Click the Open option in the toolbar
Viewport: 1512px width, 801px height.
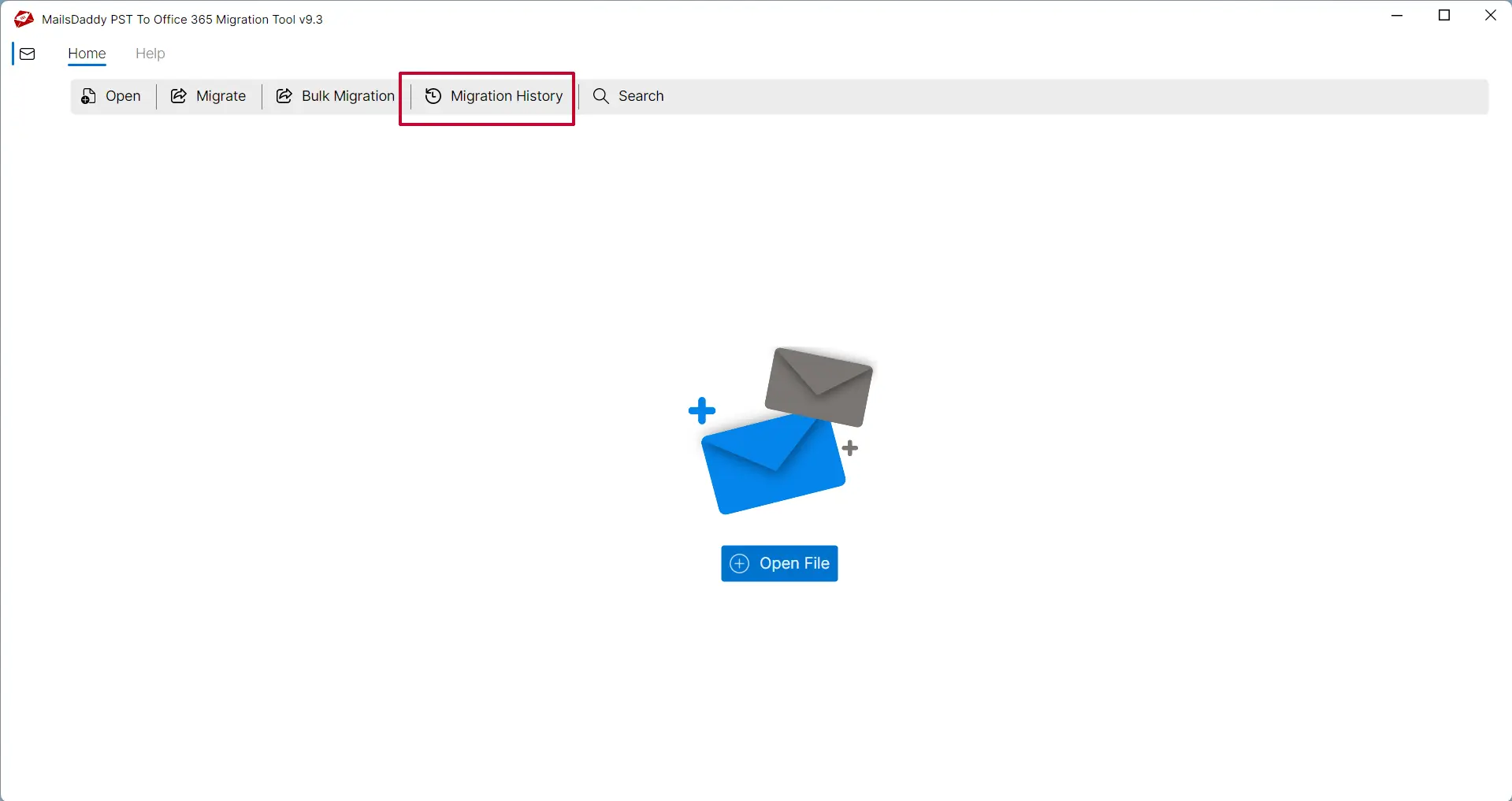click(x=111, y=95)
